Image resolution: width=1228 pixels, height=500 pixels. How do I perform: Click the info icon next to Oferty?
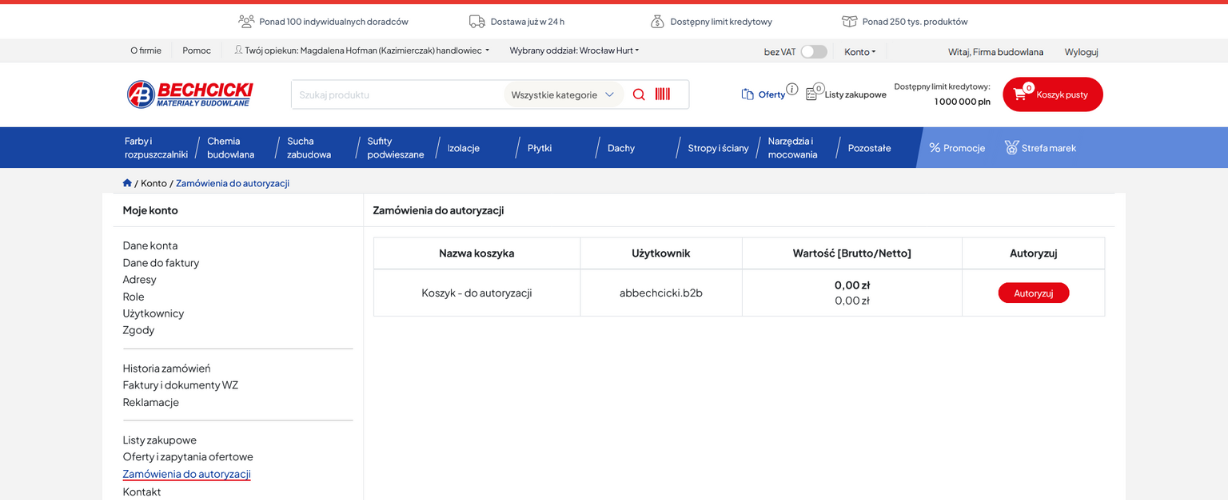point(792,89)
